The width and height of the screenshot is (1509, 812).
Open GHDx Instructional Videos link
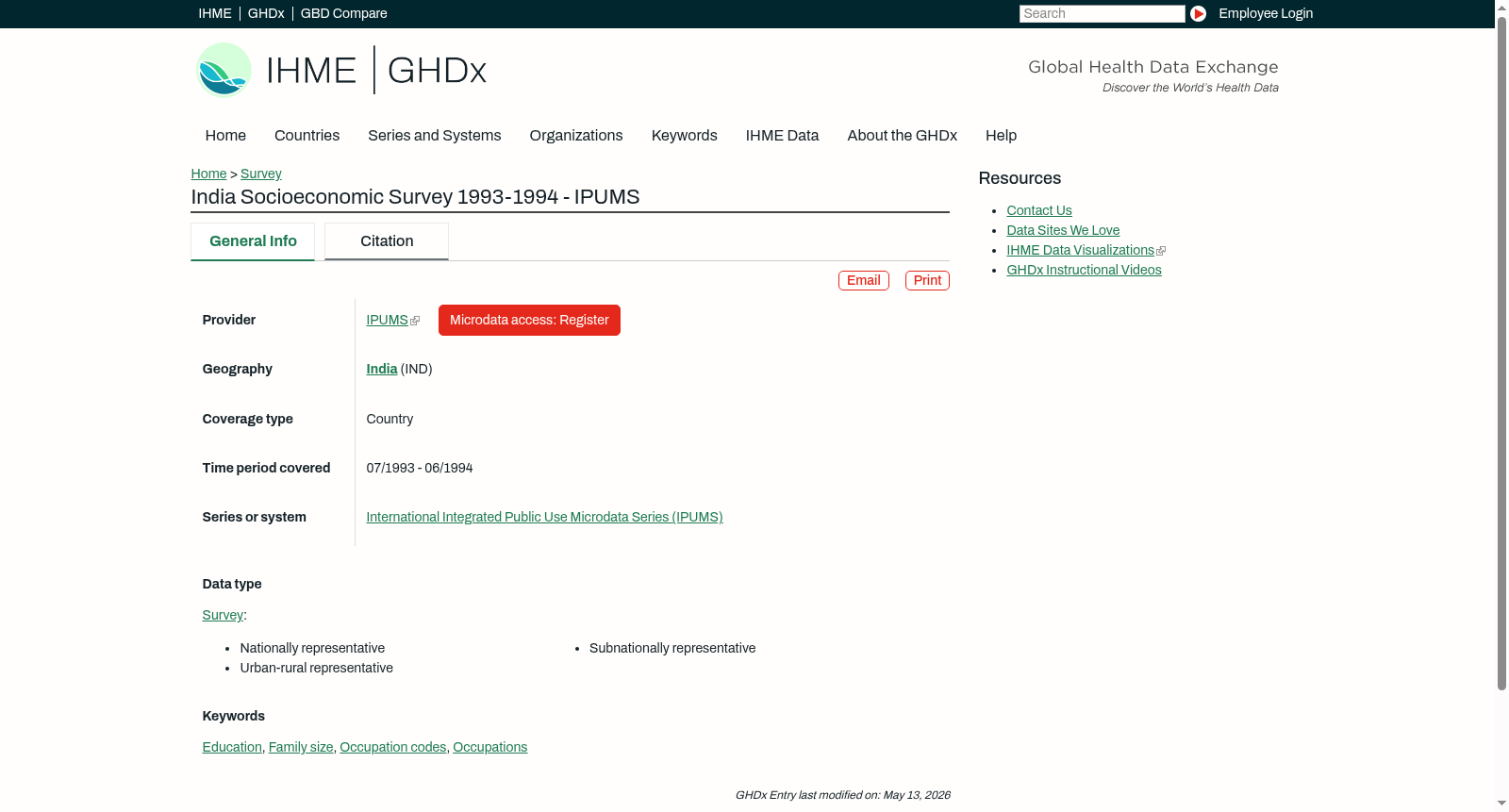(1084, 270)
